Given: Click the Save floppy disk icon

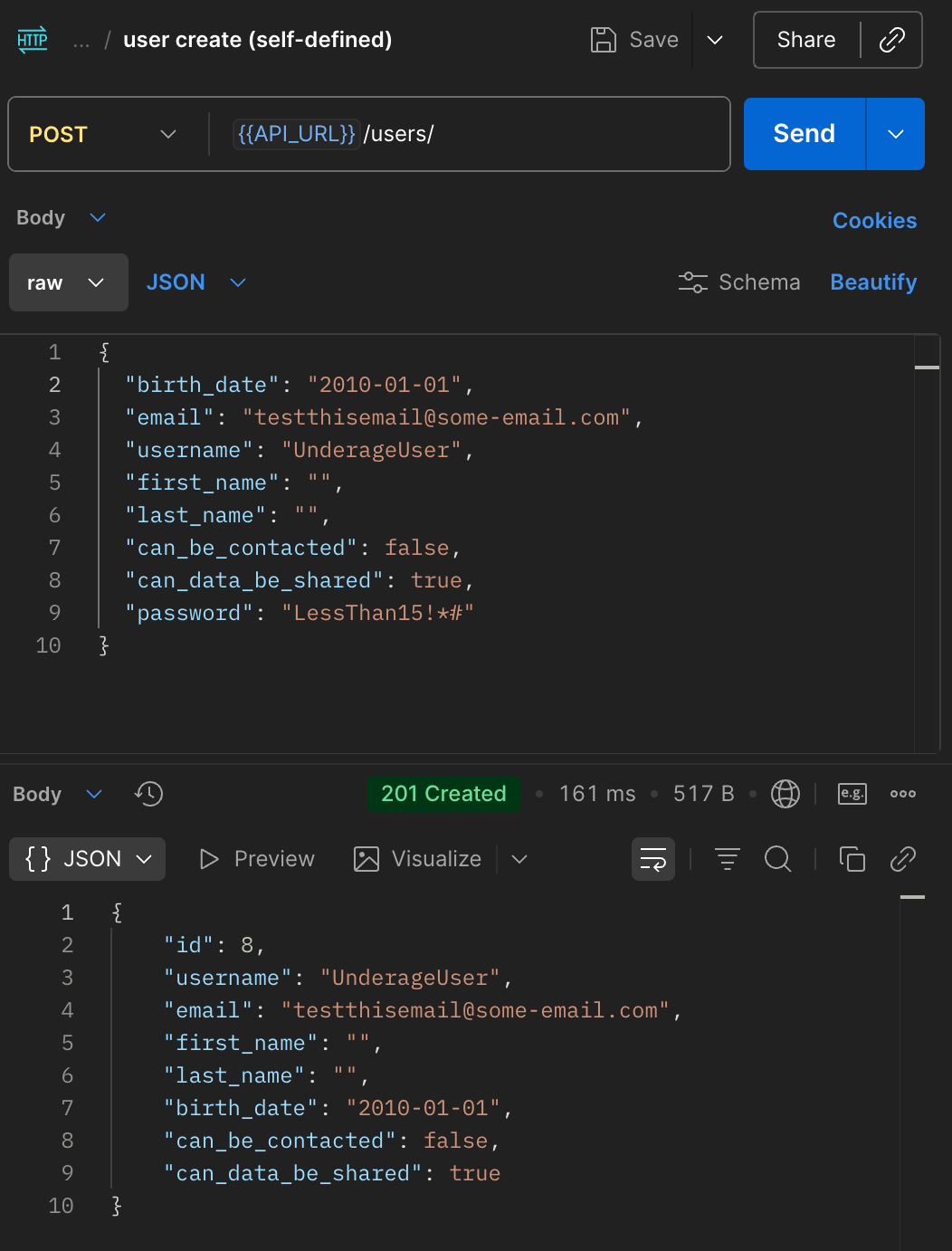Looking at the screenshot, I should point(603,40).
